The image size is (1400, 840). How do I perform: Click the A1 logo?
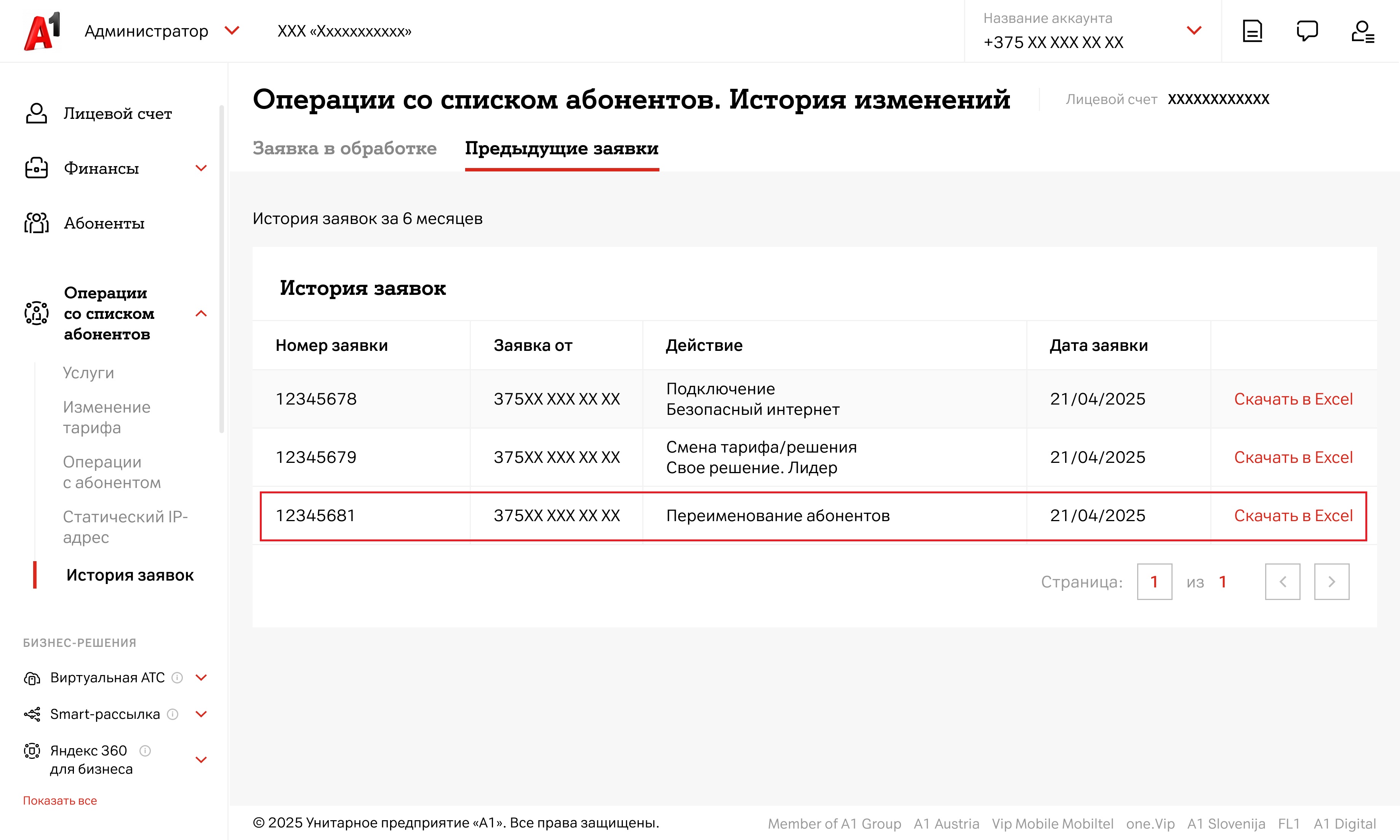coord(42,31)
